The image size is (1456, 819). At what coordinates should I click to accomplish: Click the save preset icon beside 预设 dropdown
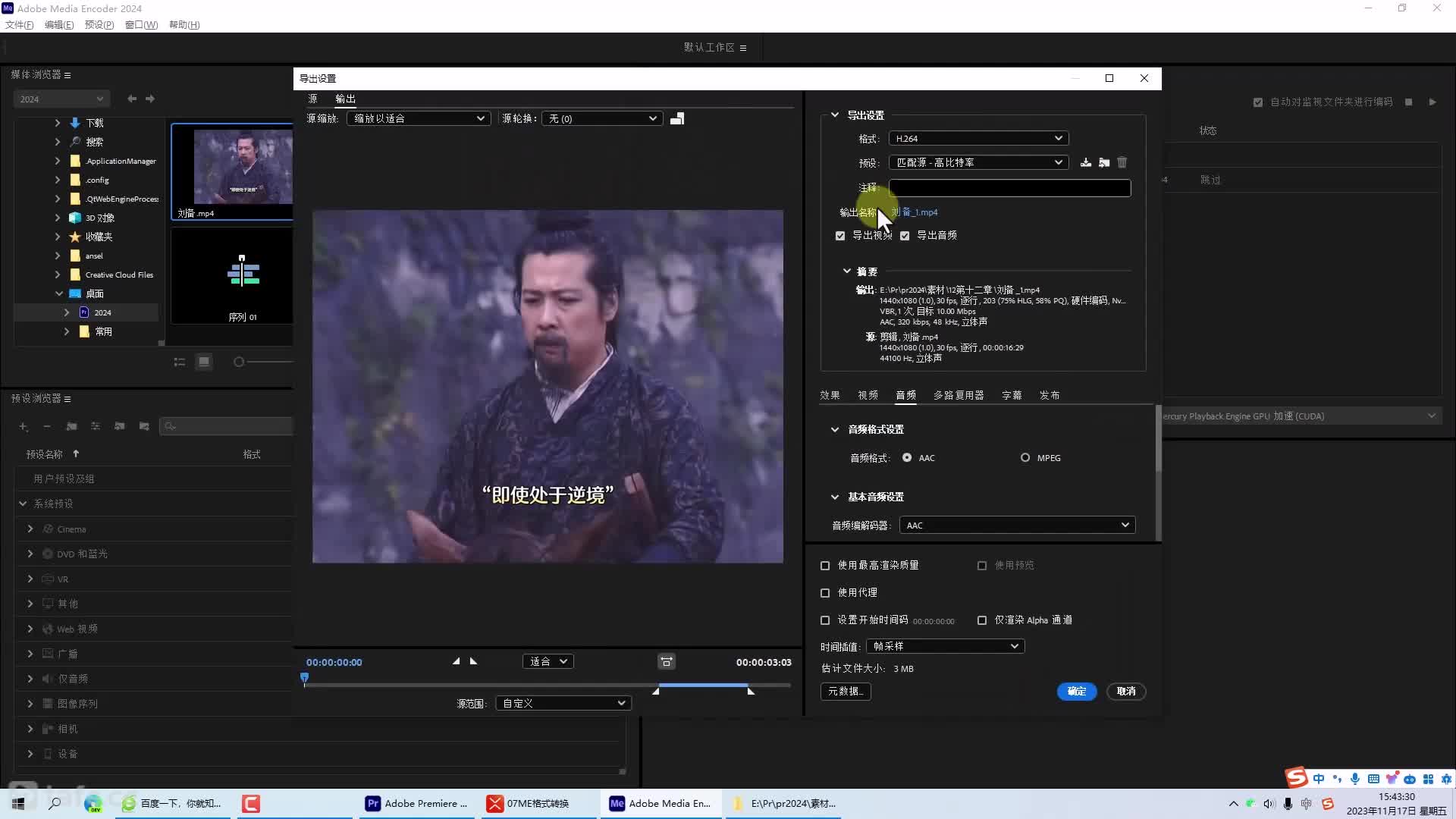[1086, 162]
